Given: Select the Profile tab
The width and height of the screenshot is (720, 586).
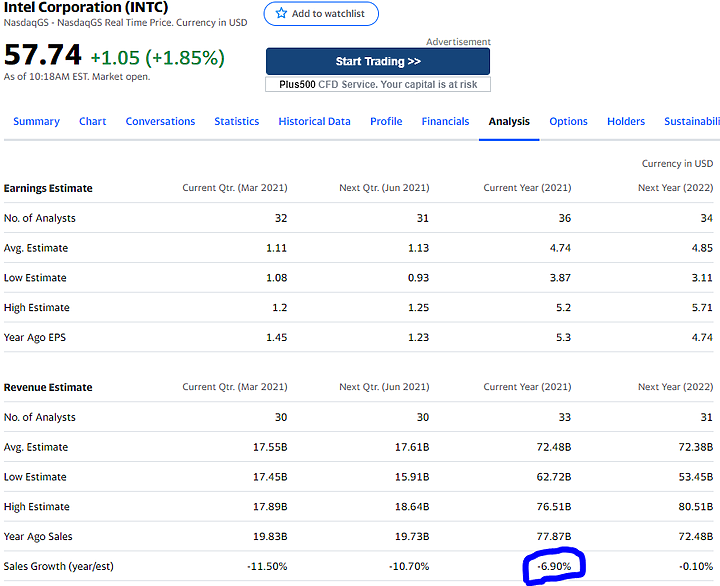Looking at the screenshot, I should [386, 121].
